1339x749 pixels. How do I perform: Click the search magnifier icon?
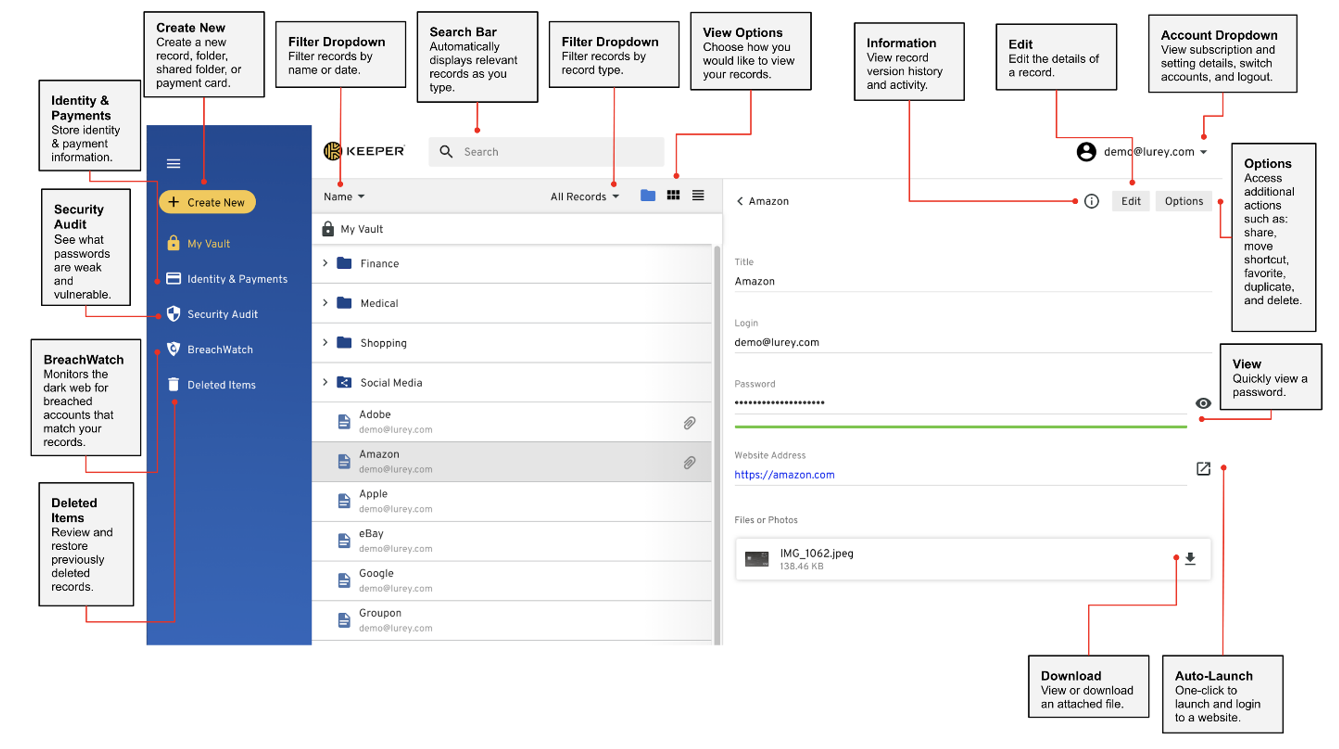[x=447, y=152]
